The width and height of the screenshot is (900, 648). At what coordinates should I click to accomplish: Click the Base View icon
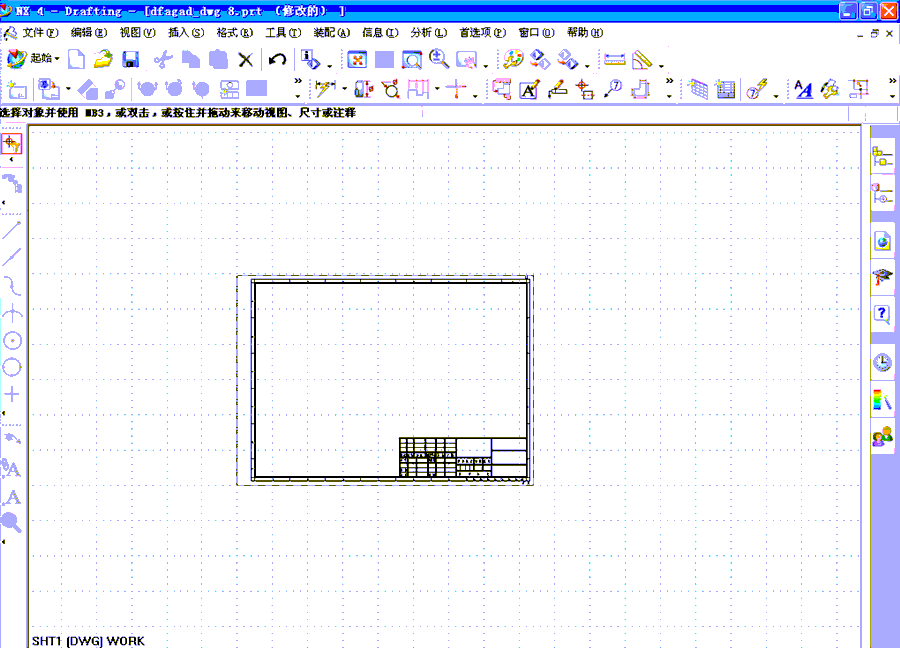click(x=49, y=89)
